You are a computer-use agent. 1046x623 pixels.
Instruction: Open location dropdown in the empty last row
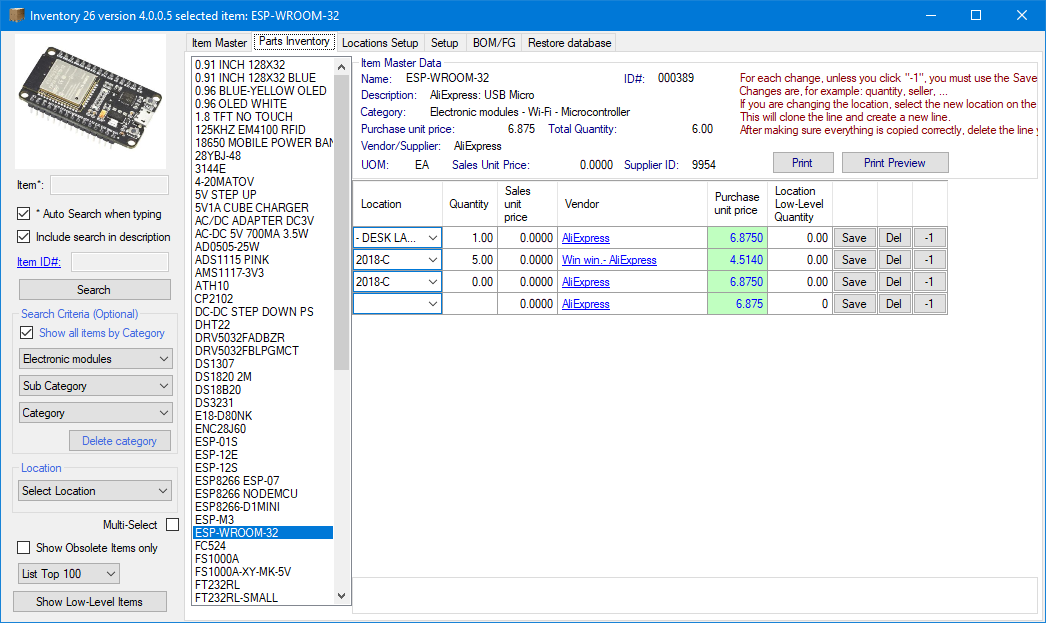pyautogui.click(x=432, y=304)
